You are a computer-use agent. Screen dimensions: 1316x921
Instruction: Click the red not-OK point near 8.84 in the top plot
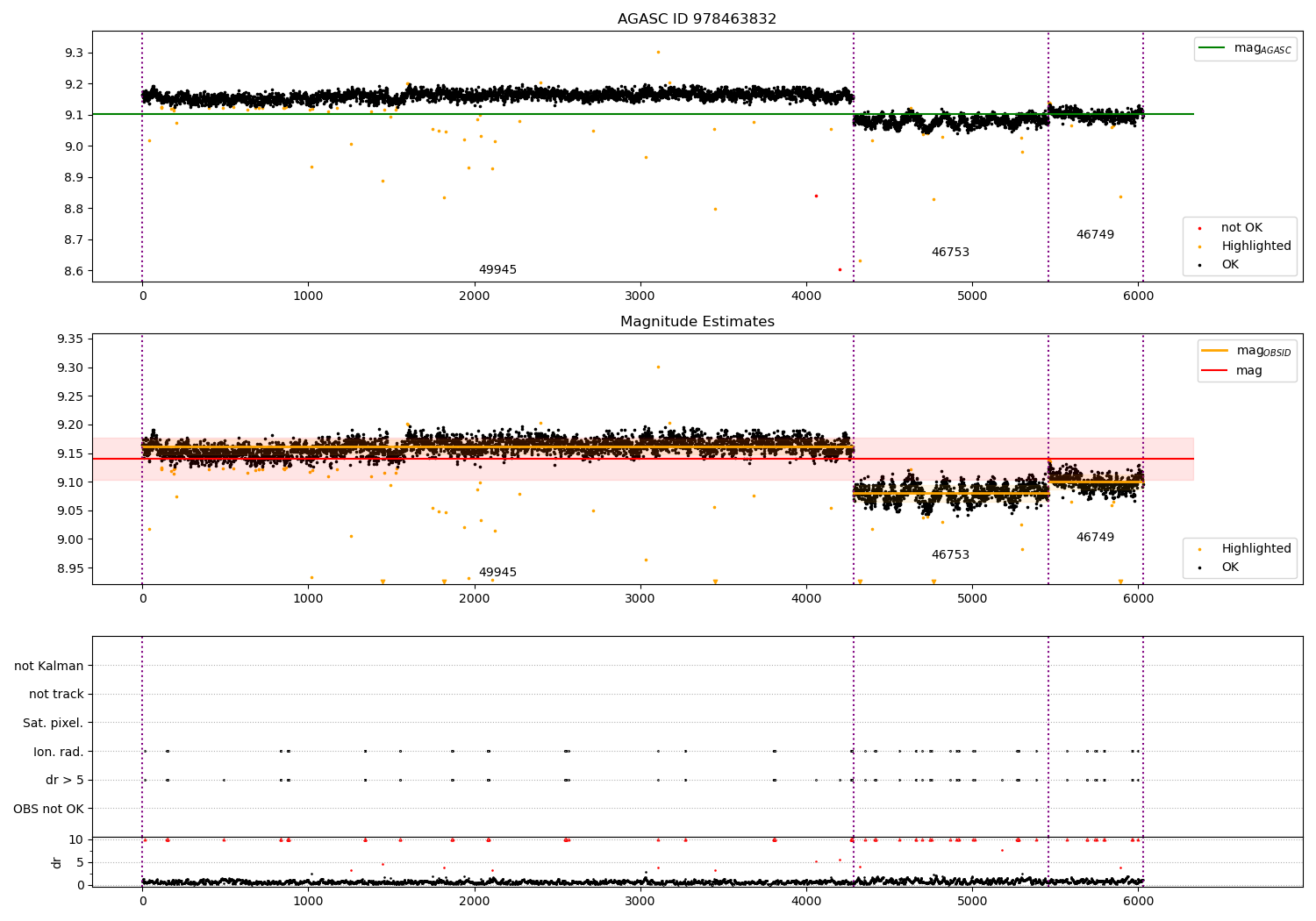[816, 196]
